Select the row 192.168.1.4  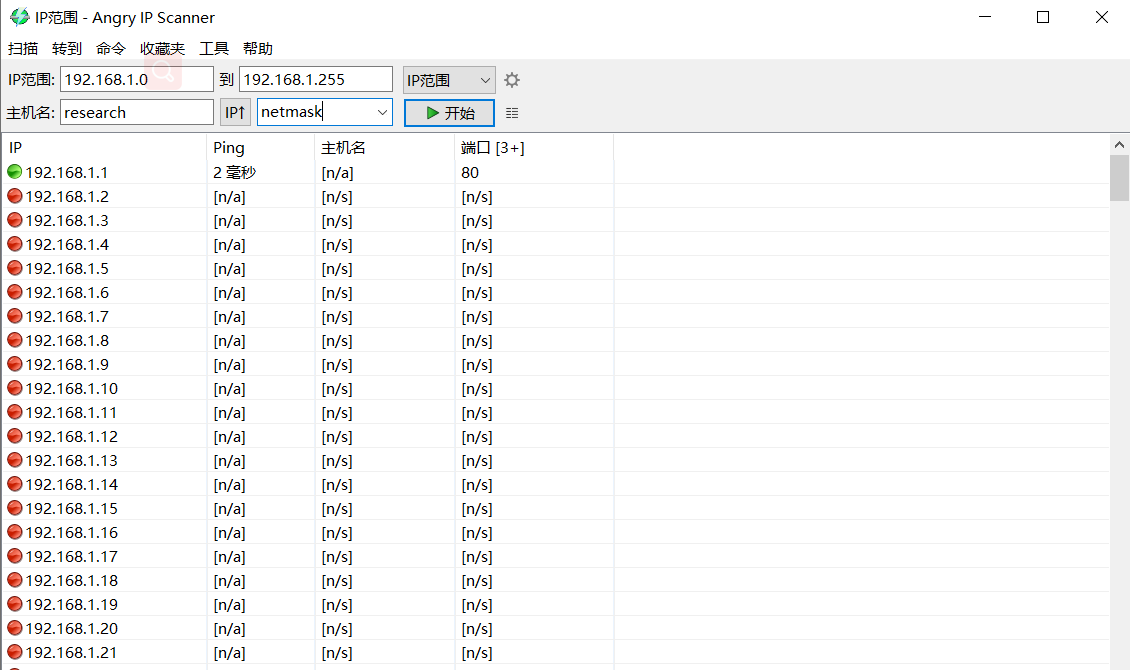pyautogui.click(x=555, y=244)
